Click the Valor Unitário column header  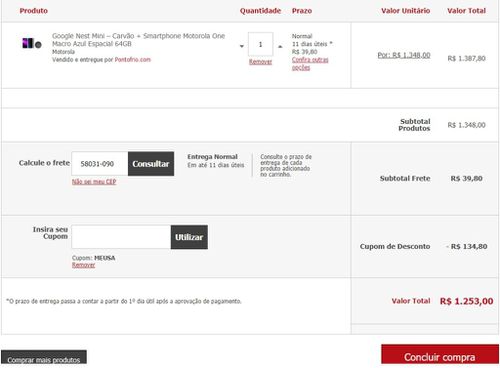tap(405, 11)
